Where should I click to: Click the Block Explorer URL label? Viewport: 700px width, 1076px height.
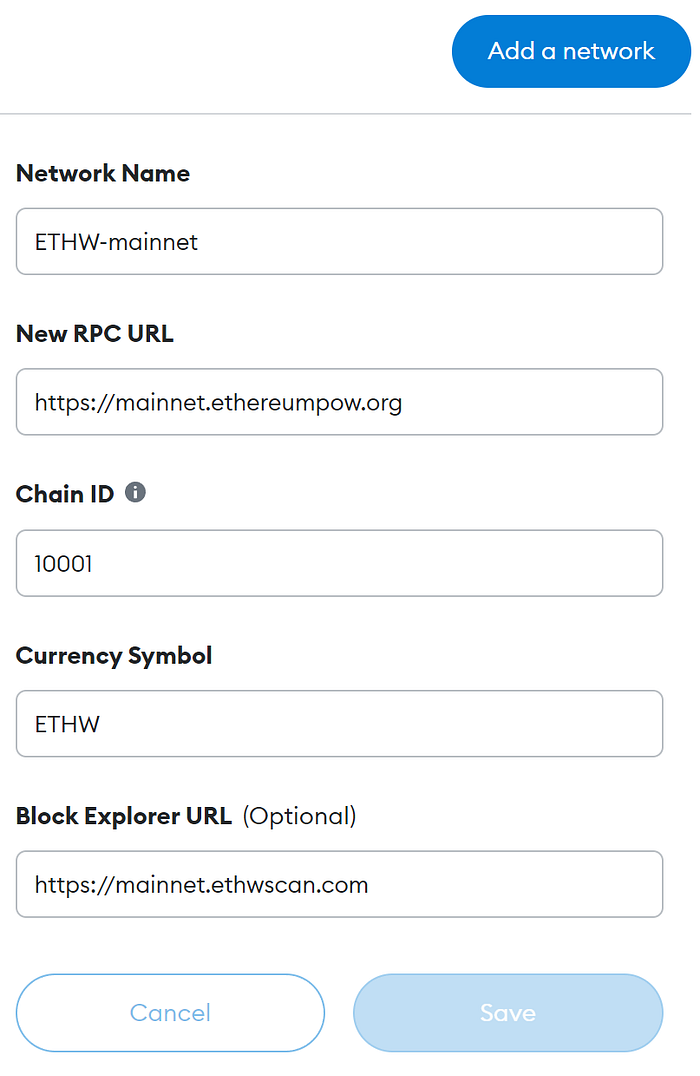pos(124,816)
